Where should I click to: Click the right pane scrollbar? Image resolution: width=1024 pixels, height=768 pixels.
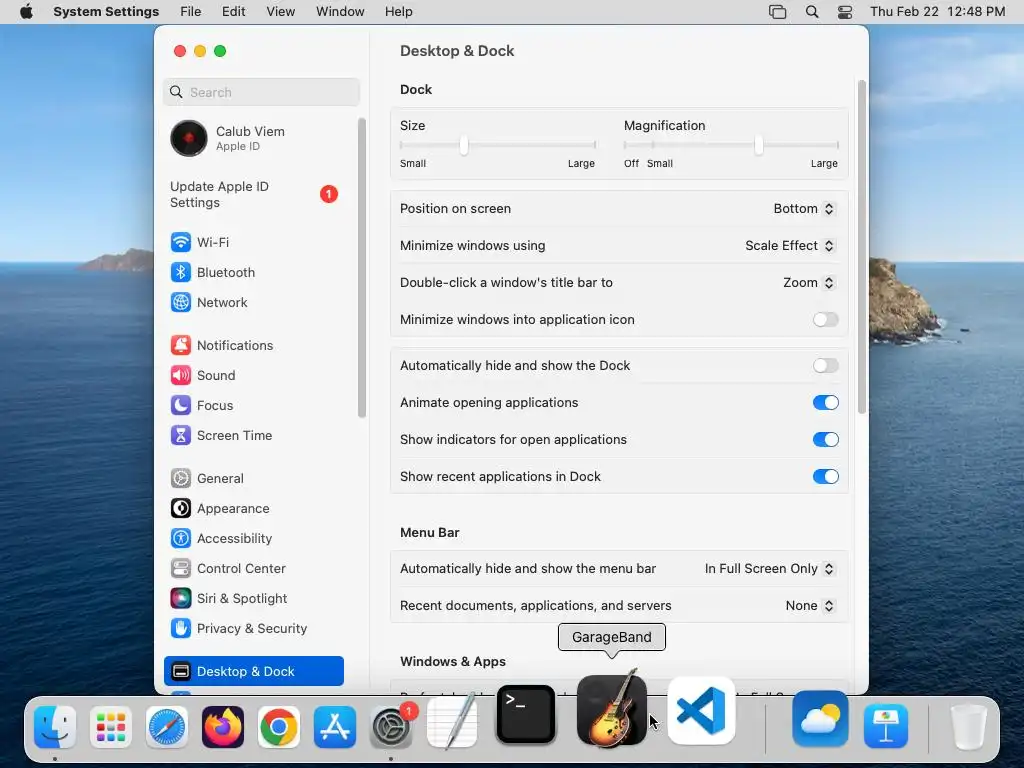(x=861, y=246)
